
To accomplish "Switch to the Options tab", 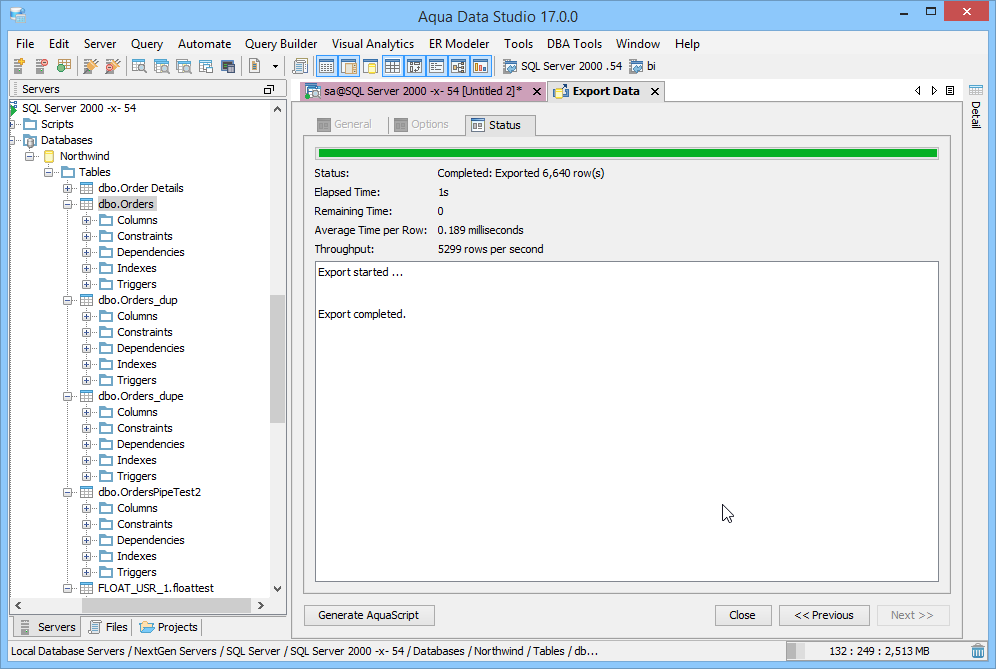I will pos(421,125).
